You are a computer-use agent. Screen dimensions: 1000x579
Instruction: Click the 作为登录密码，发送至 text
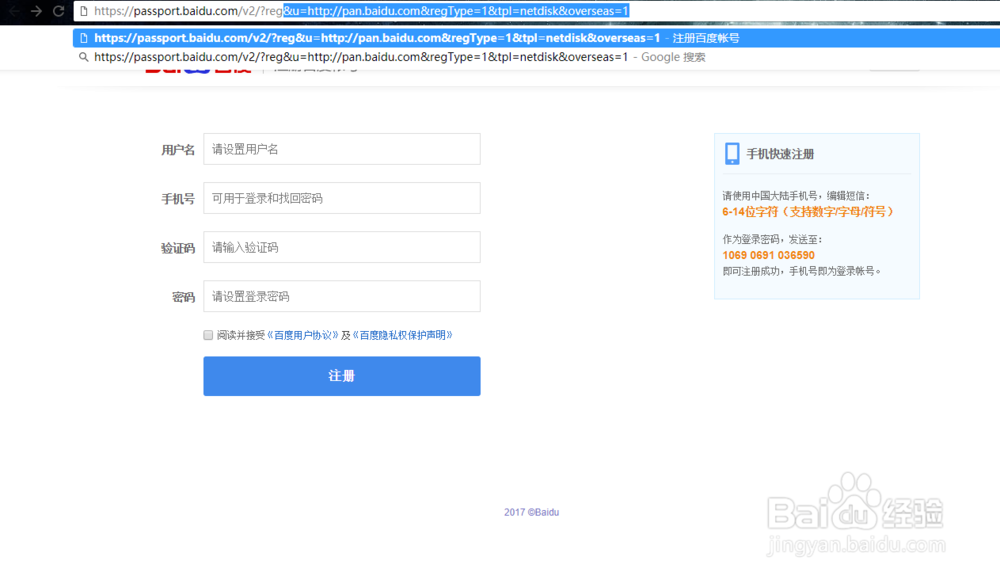(772, 240)
